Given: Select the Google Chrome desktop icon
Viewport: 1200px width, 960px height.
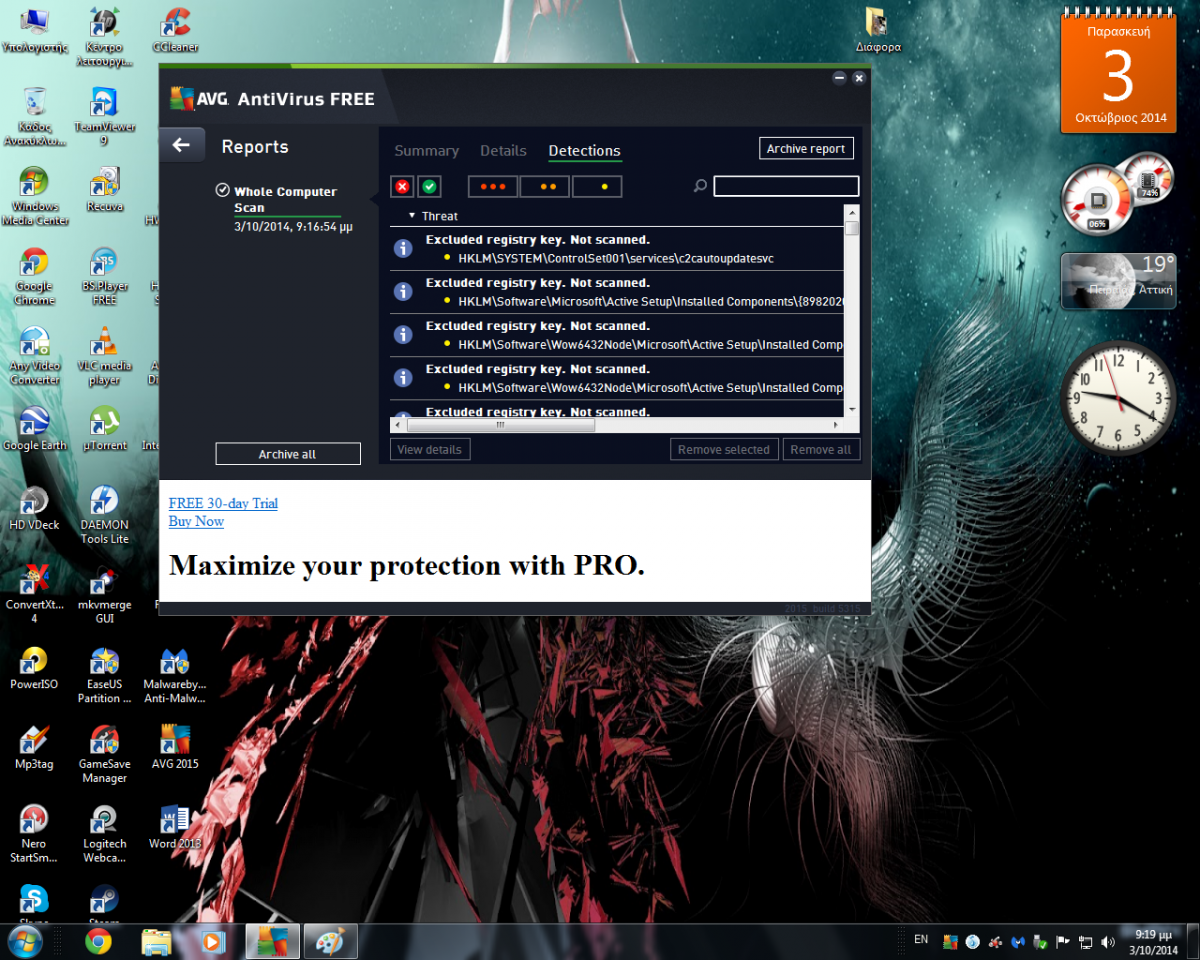Looking at the screenshot, I should (x=34, y=276).
